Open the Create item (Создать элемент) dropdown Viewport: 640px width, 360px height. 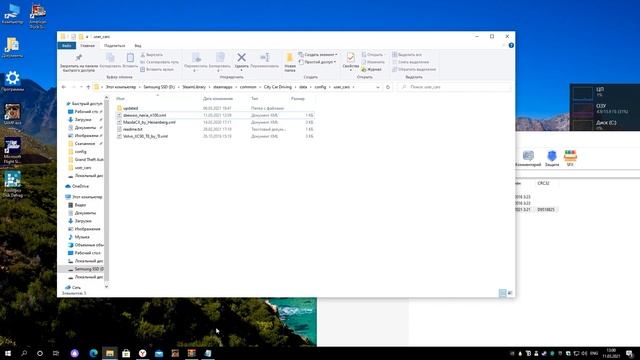318,55
